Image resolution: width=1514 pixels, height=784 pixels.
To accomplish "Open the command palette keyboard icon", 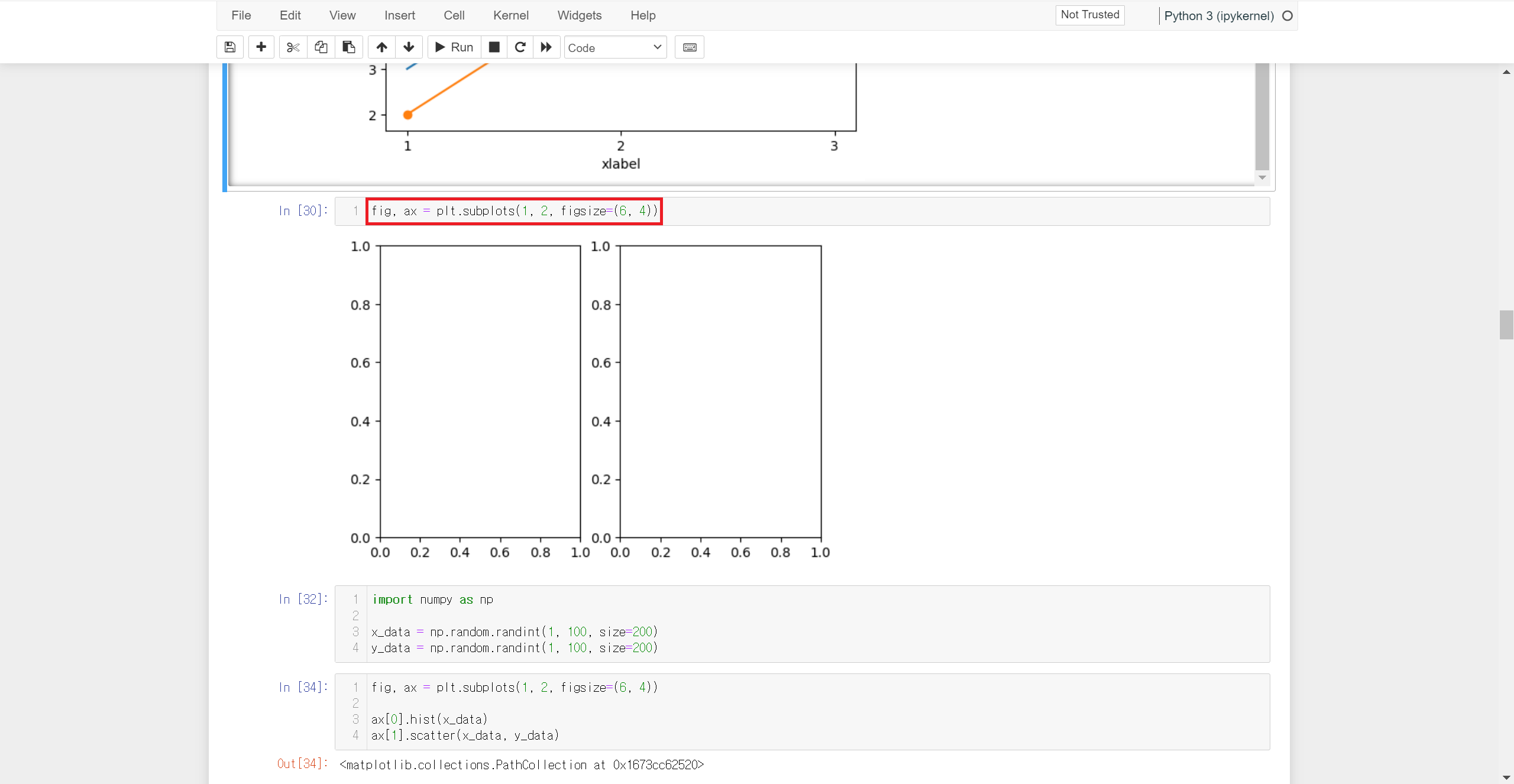I will (x=690, y=47).
